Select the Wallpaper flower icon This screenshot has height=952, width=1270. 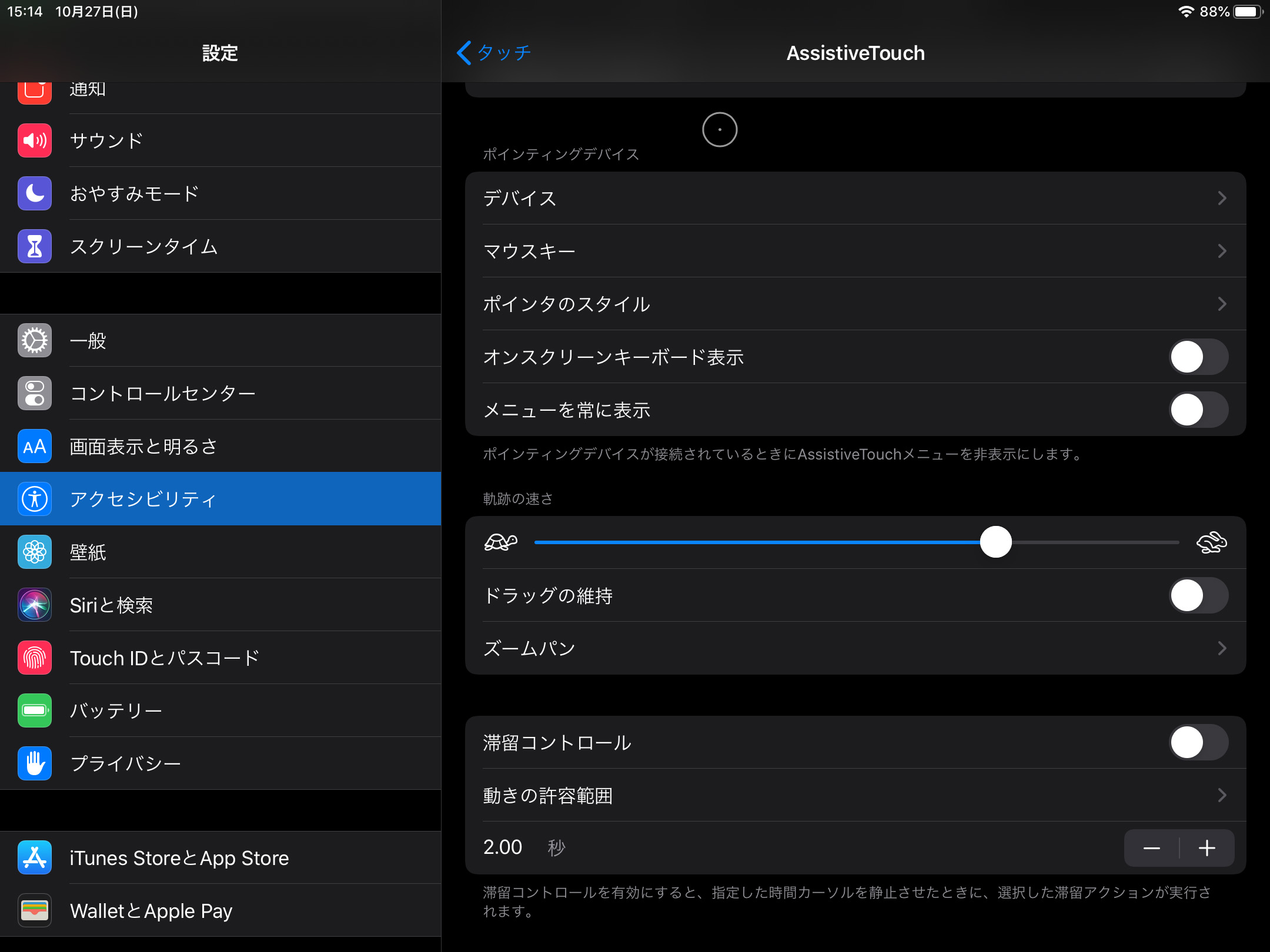pos(34,551)
